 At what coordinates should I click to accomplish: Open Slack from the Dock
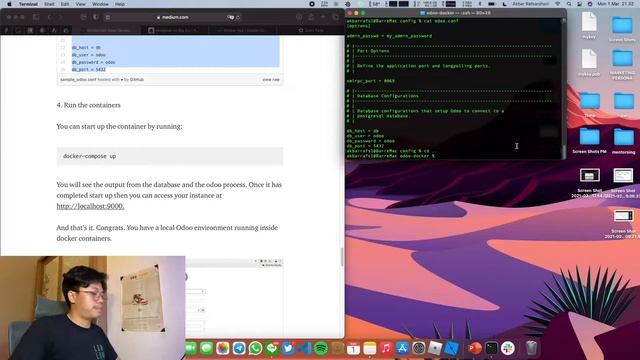pyautogui.click(x=508, y=348)
